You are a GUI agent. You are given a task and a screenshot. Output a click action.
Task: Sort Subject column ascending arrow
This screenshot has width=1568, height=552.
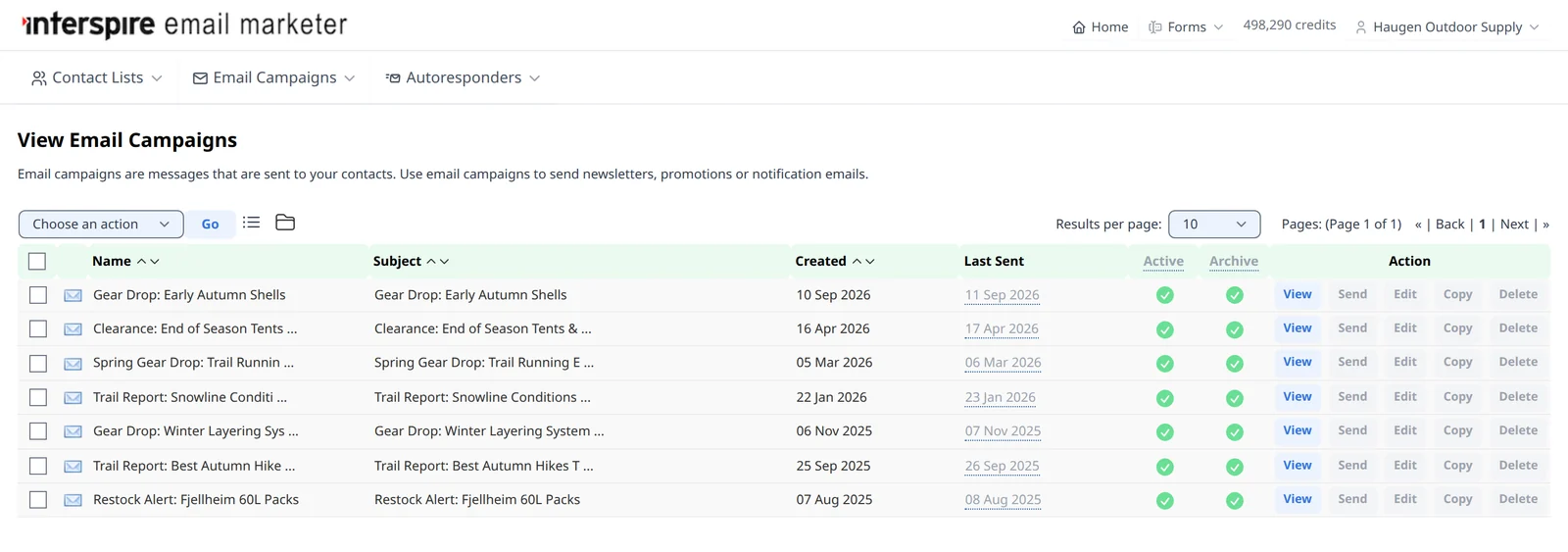click(431, 261)
